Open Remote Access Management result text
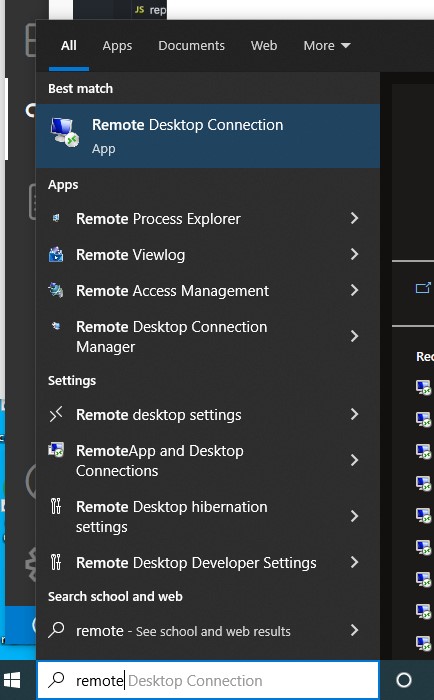 pos(172,291)
